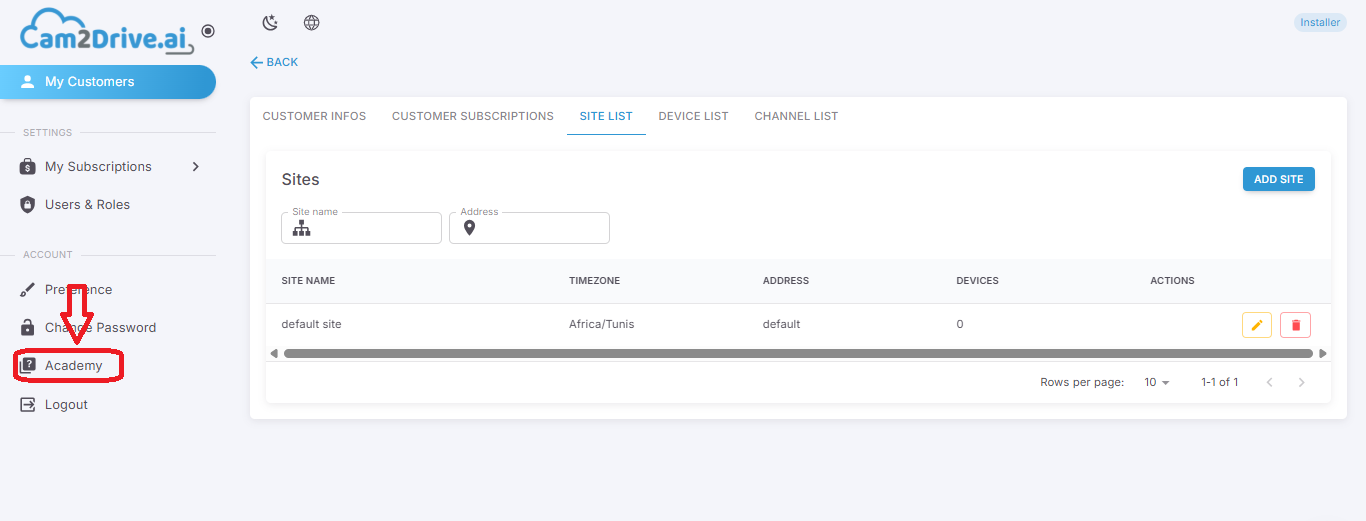Click the Users & Roles shield icon
This screenshot has width=1366, height=521.
tap(28, 205)
